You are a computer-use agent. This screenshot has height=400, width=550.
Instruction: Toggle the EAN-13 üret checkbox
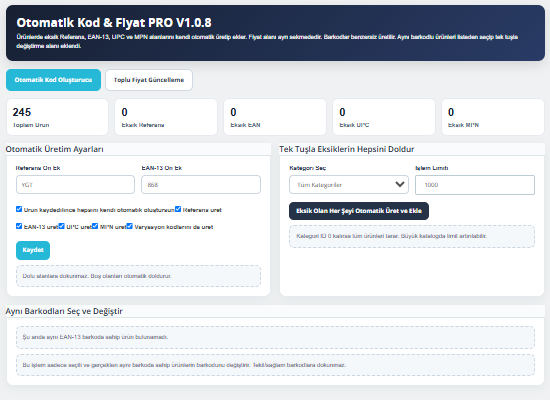point(19,226)
